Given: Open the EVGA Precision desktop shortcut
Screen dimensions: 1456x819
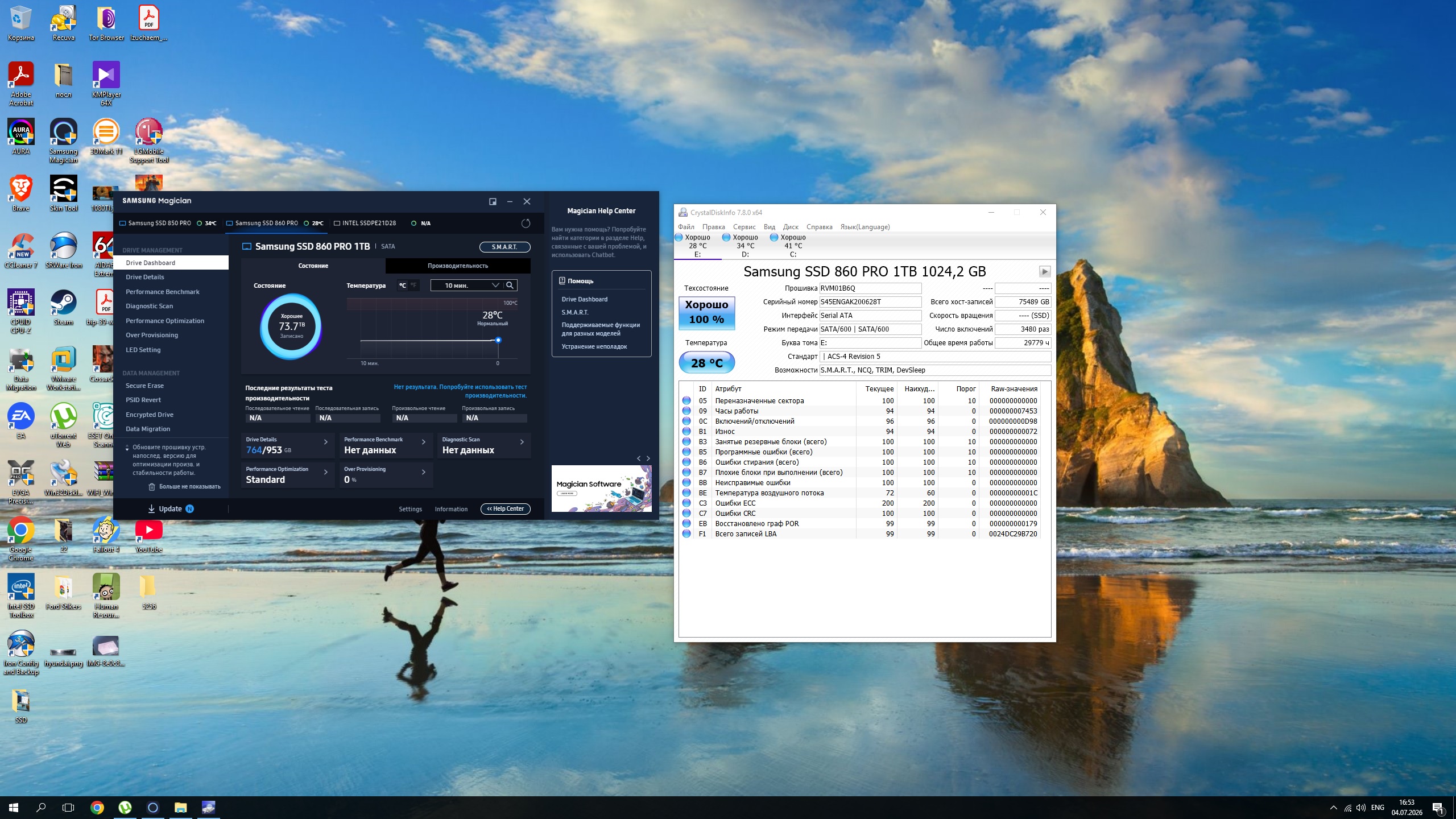Looking at the screenshot, I should click(x=20, y=482).
